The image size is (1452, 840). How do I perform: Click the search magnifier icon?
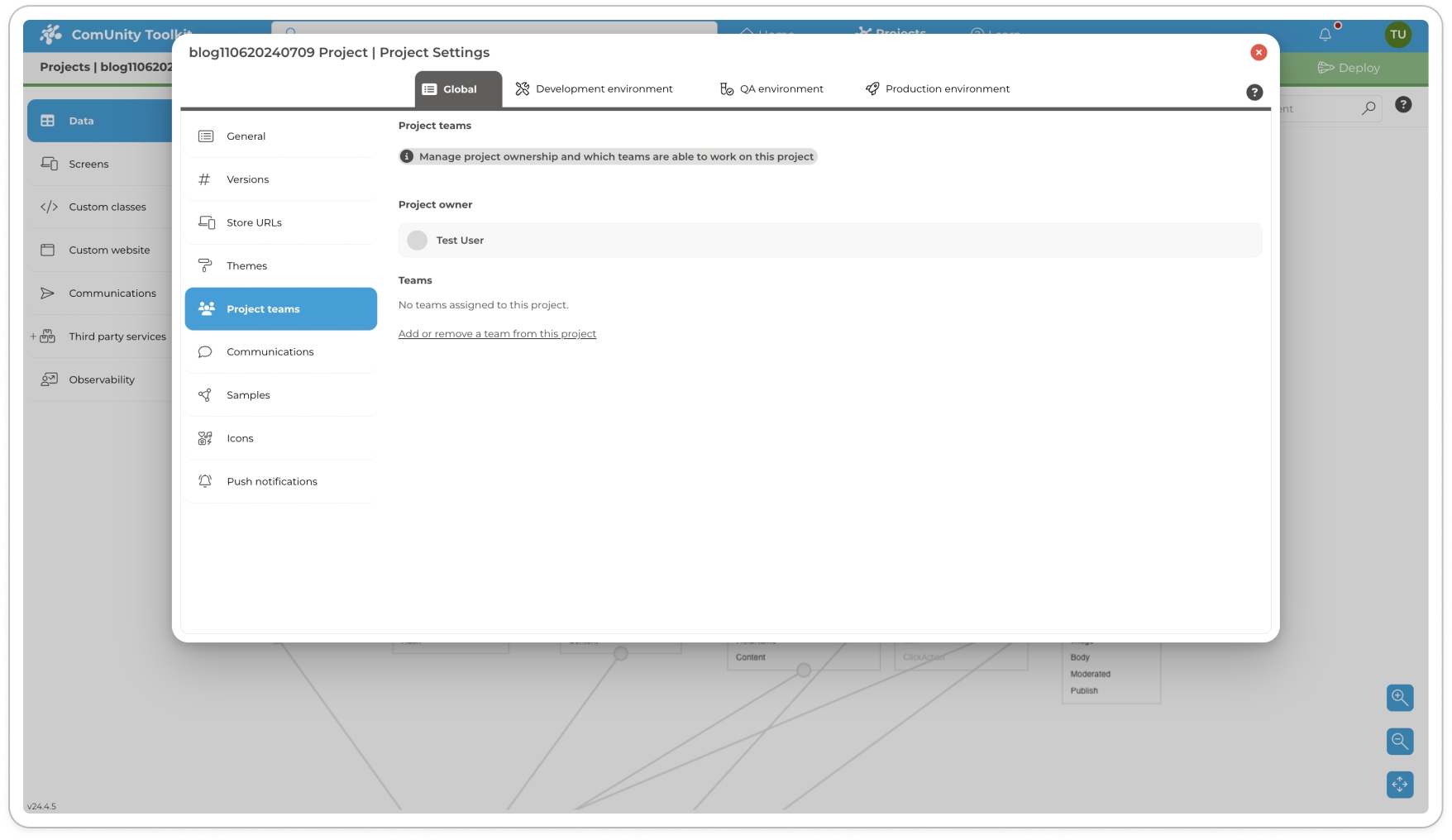(1368, 108)
